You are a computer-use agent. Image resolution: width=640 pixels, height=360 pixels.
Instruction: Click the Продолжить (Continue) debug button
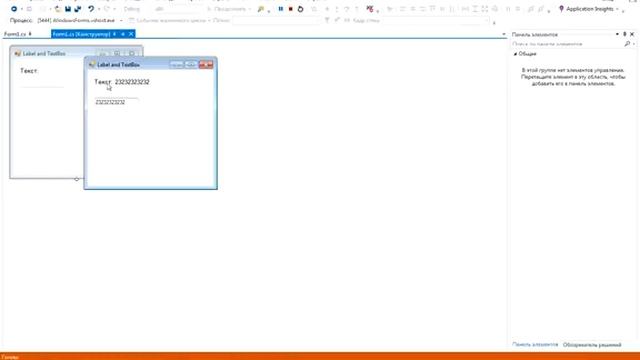pyautogui.click(x=229, y=9)
